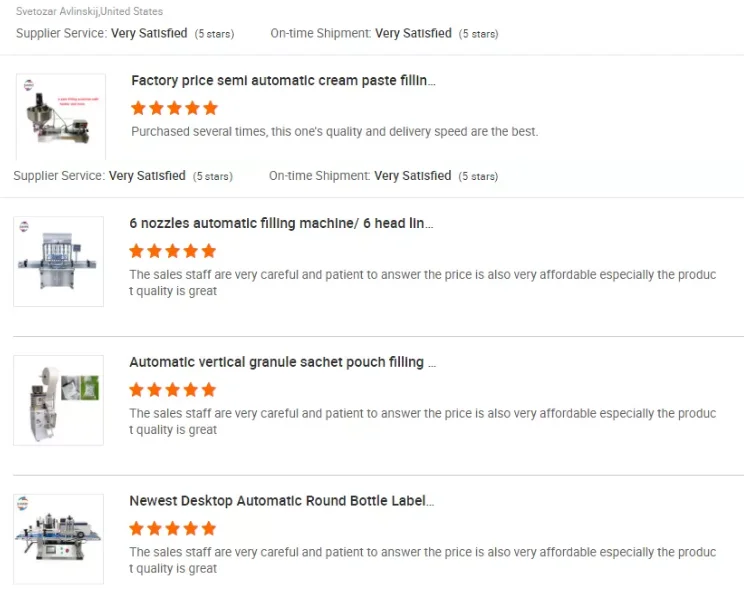Click second 'On-time Shipment' 5 stars label

click(477, 176)
